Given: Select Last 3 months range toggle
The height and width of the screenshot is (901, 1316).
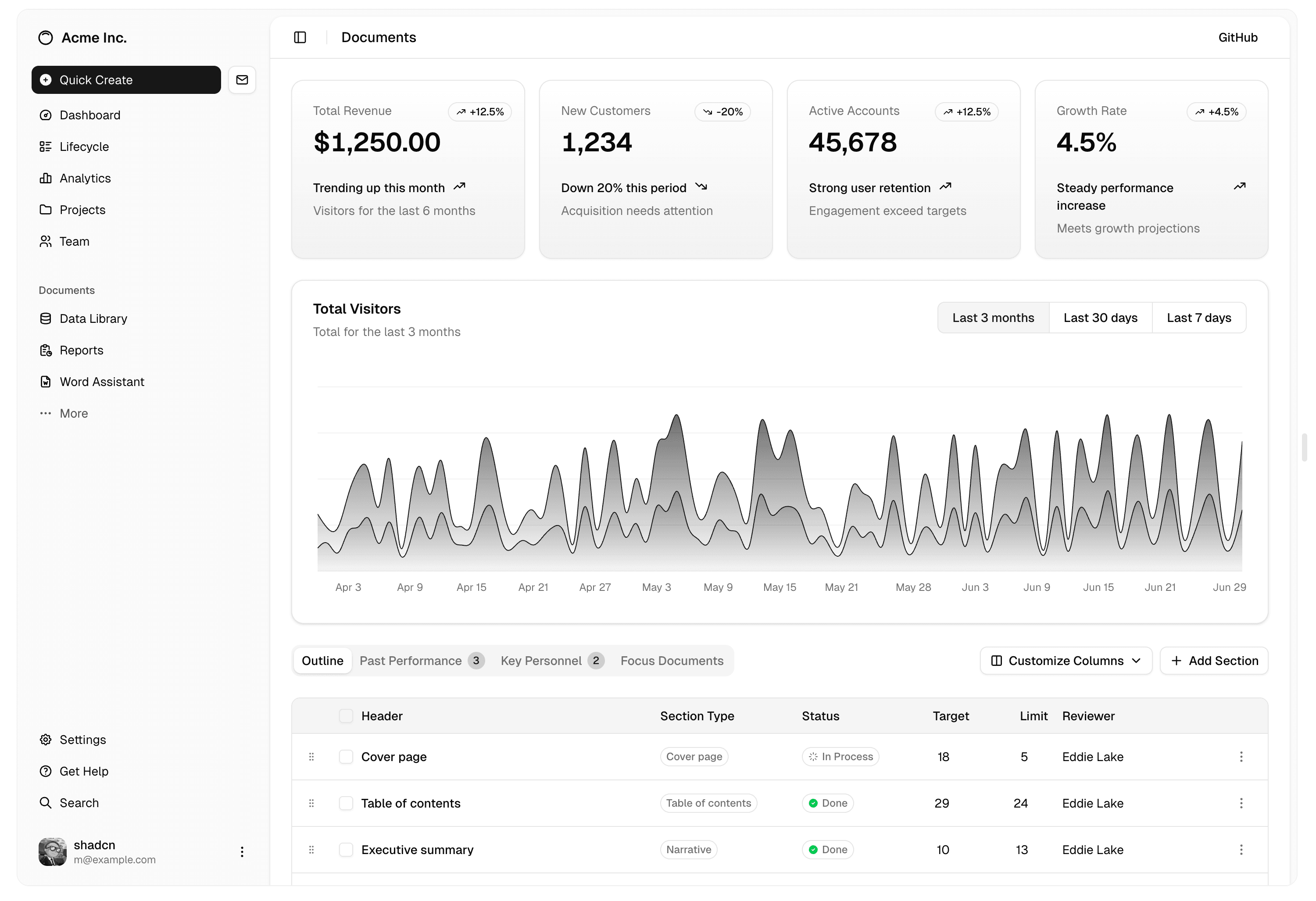Looking at the screenshot, I should [993, 318].
